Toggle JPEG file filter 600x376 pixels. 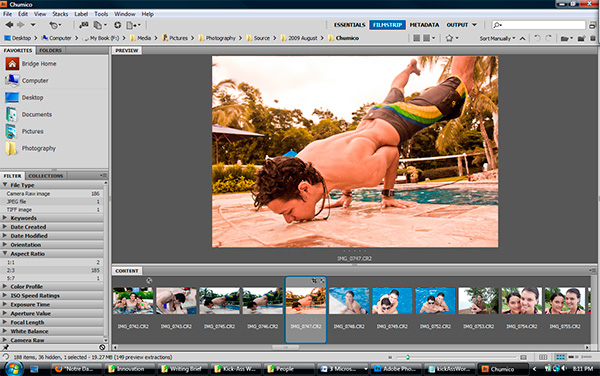[x=52, y=202]
